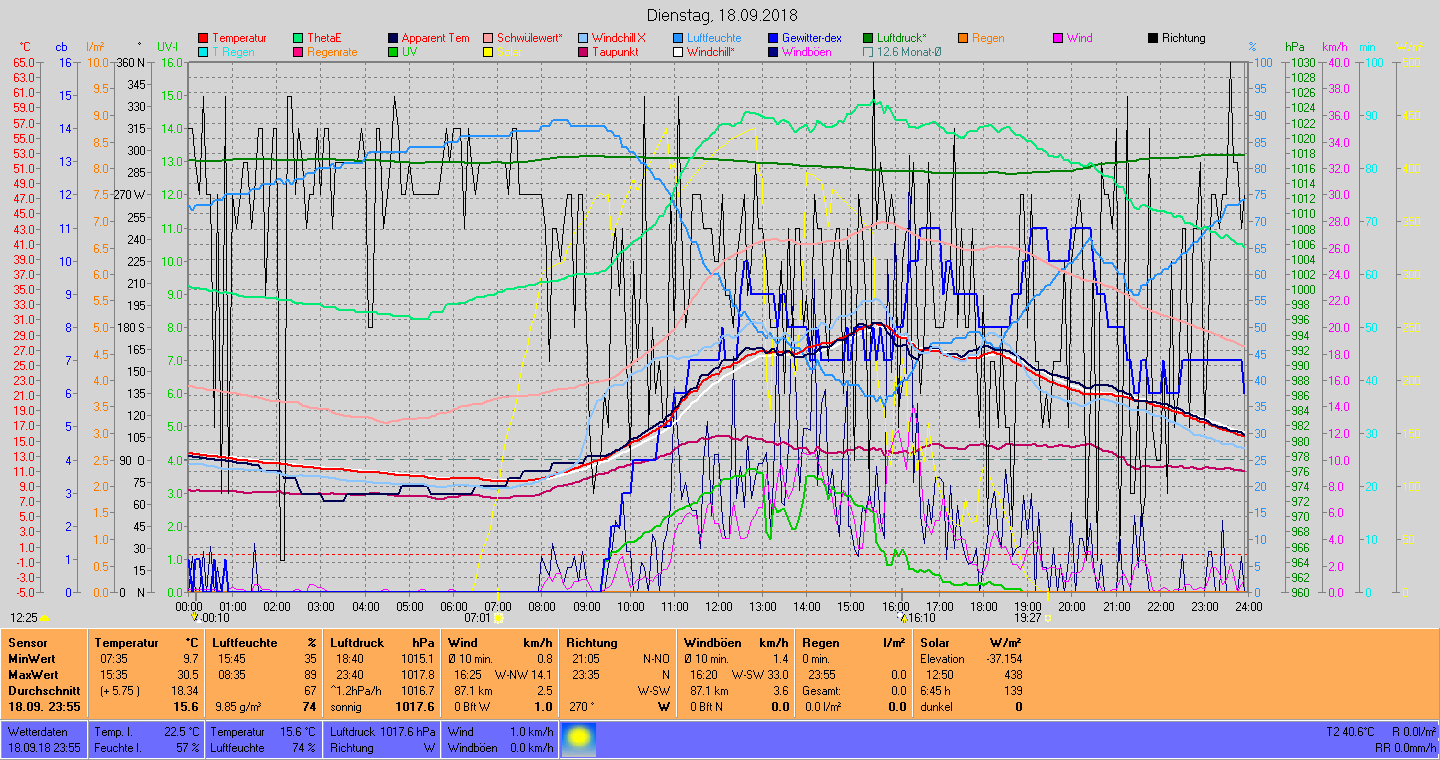The height and width of the screenshot is (760, 1440).
Task: Toggle the 12.6 Monat-Ø legend box
Action: click(x=868, y=52)
